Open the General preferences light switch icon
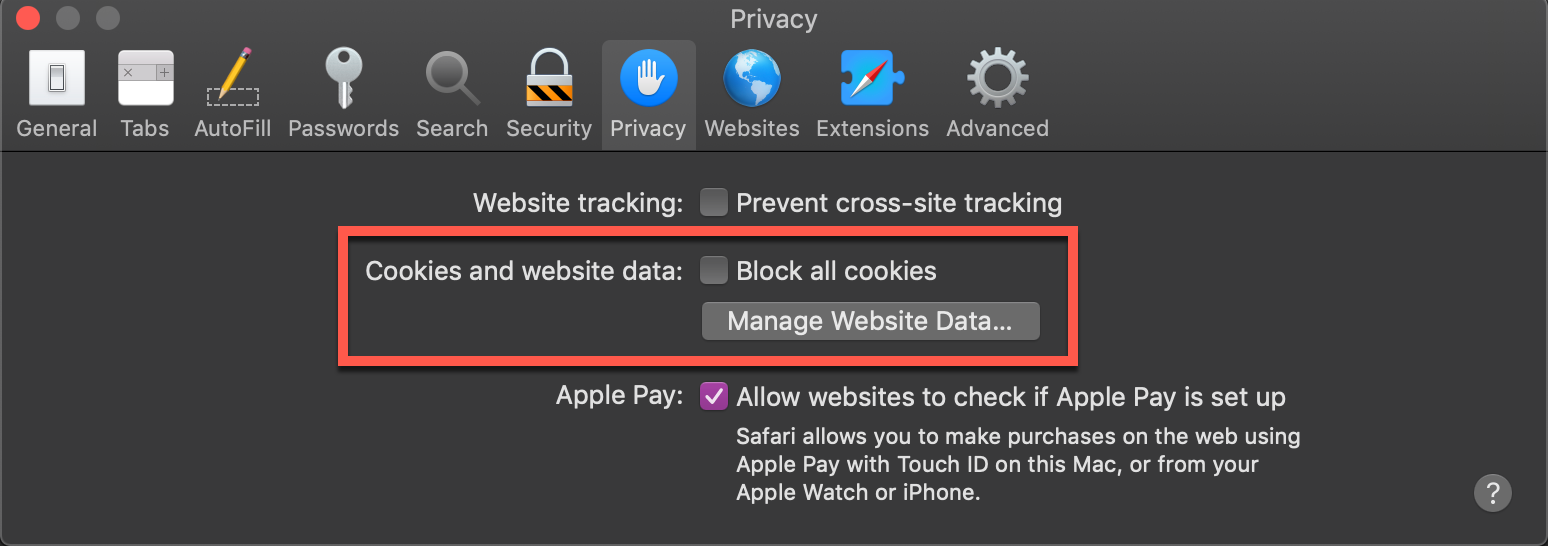 coord(57,78)
